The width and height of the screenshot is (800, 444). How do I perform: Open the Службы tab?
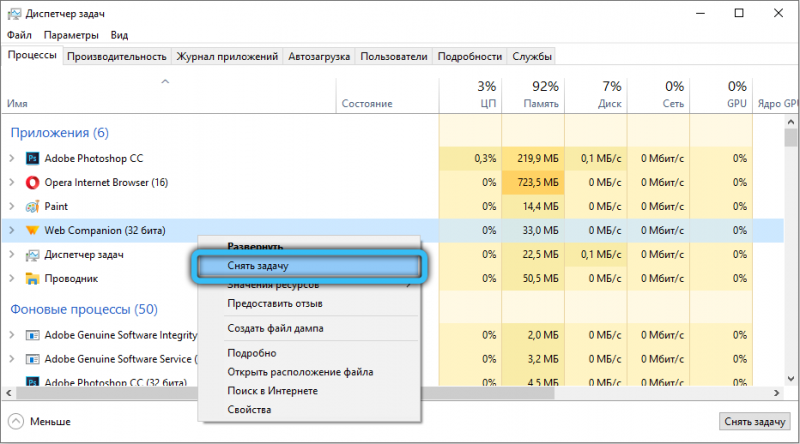click(532, 56)
